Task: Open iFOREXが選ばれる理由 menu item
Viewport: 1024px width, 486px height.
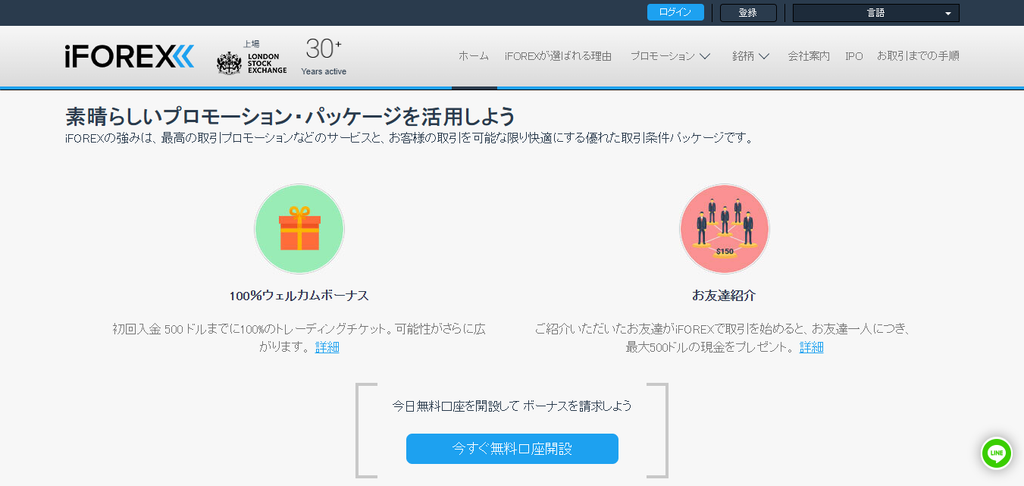Action: coord(558,56)
